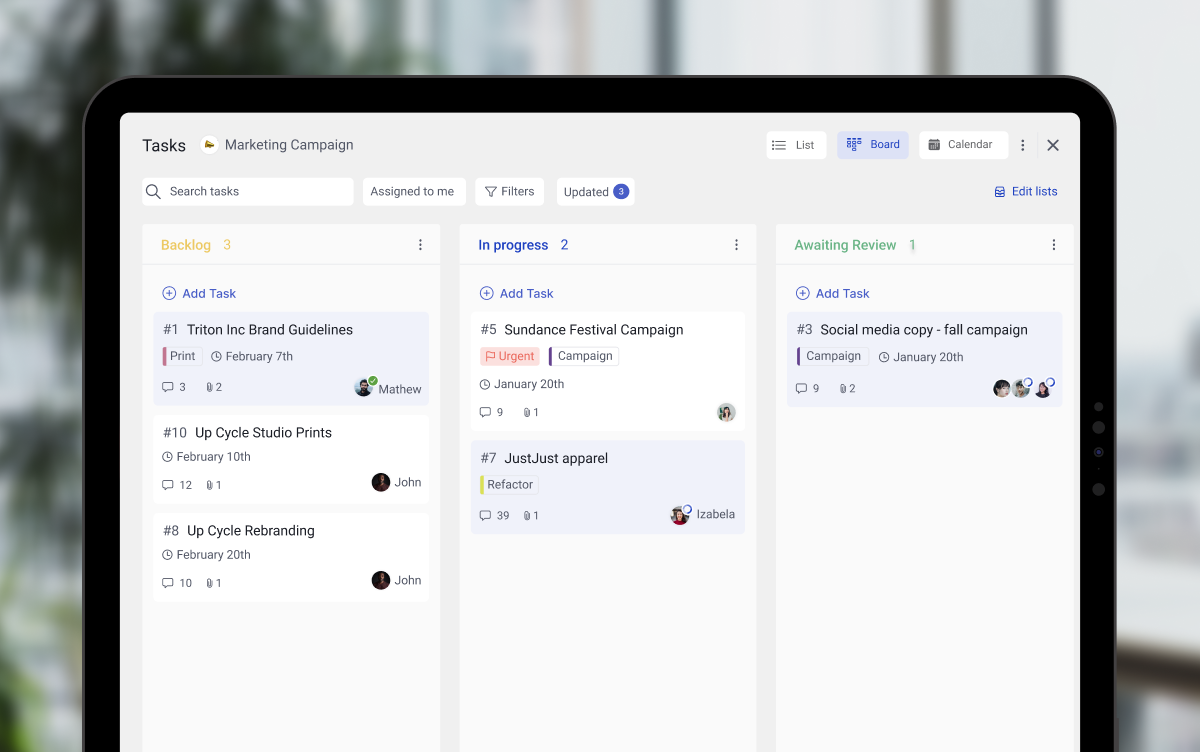The image size is (1200, 752).
Task: Switch to the List view tab
Action: (x=795, y=144)
